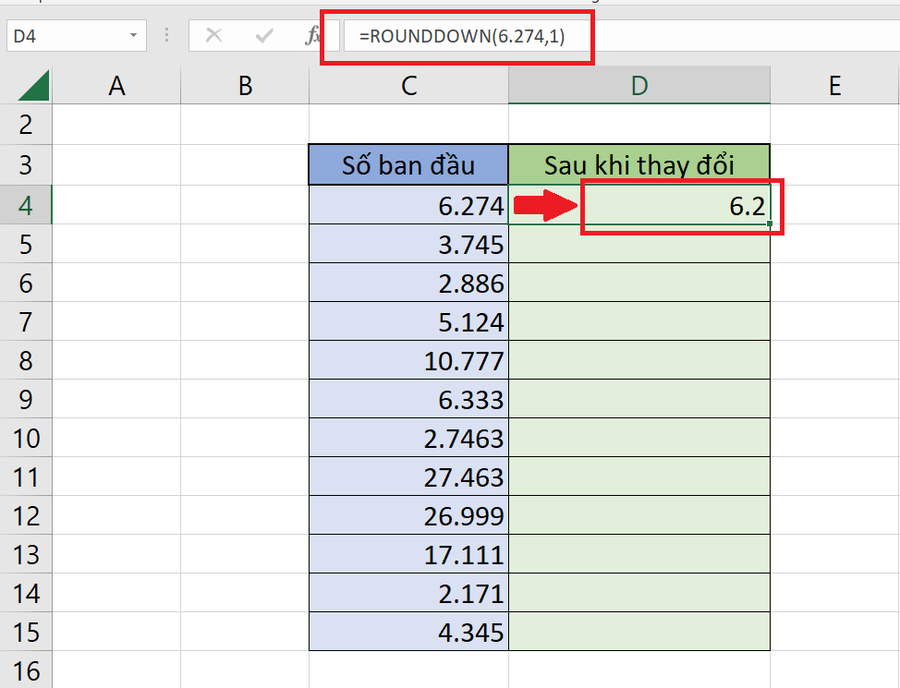
Task: Select row 4 header
Action: pos(26,205)
